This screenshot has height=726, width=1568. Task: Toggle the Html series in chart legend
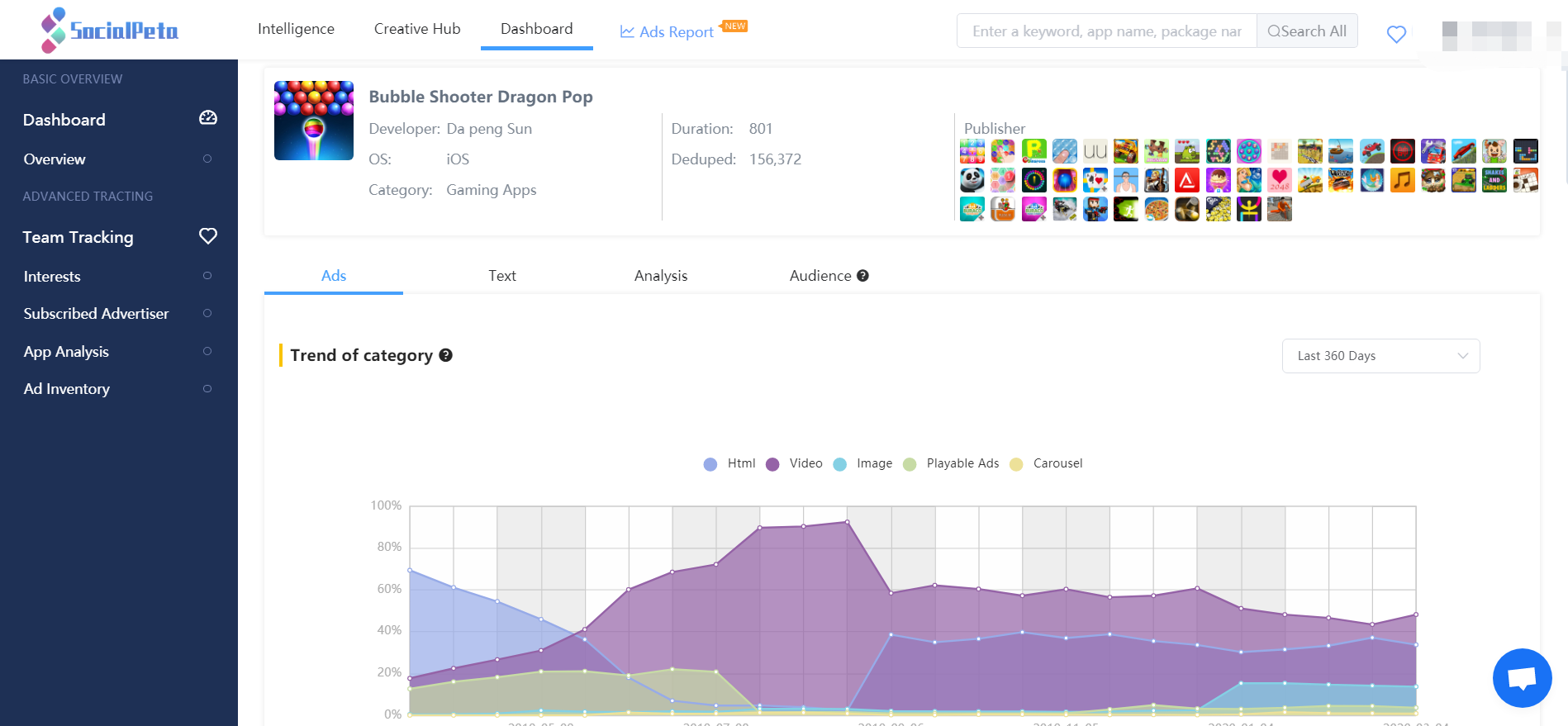click(729, 463)
